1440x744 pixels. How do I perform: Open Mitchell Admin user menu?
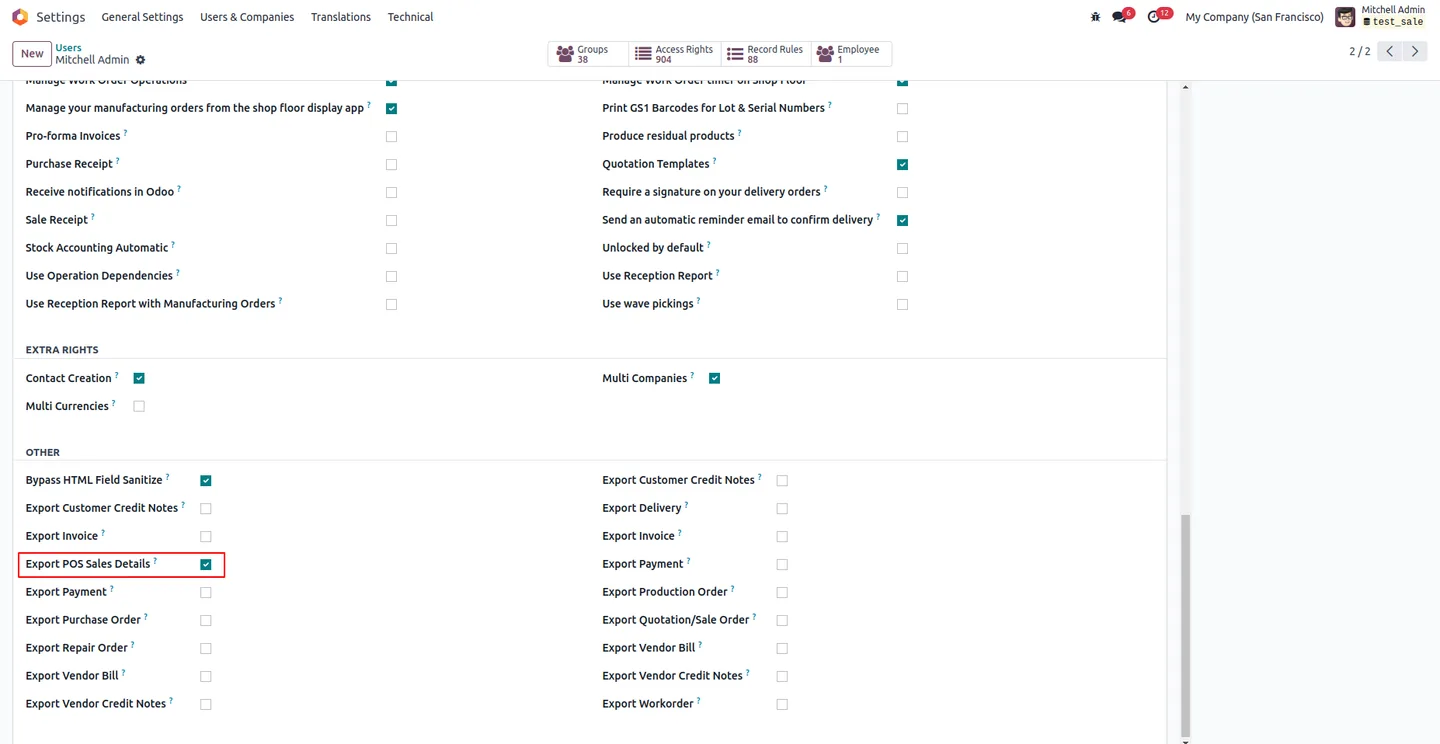pos(1381,16)
